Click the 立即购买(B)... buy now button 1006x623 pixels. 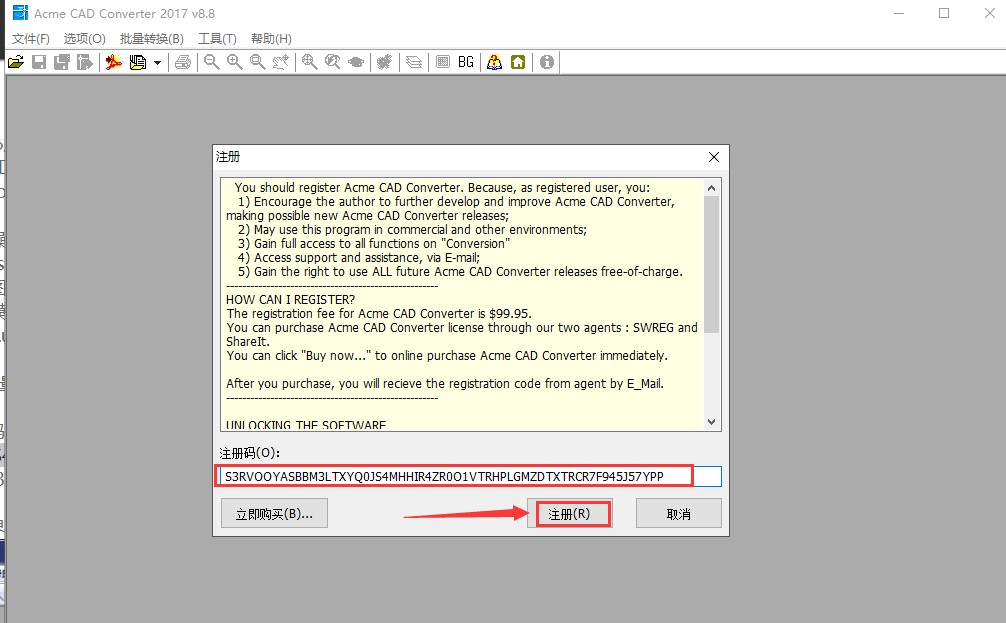point(275,513)
